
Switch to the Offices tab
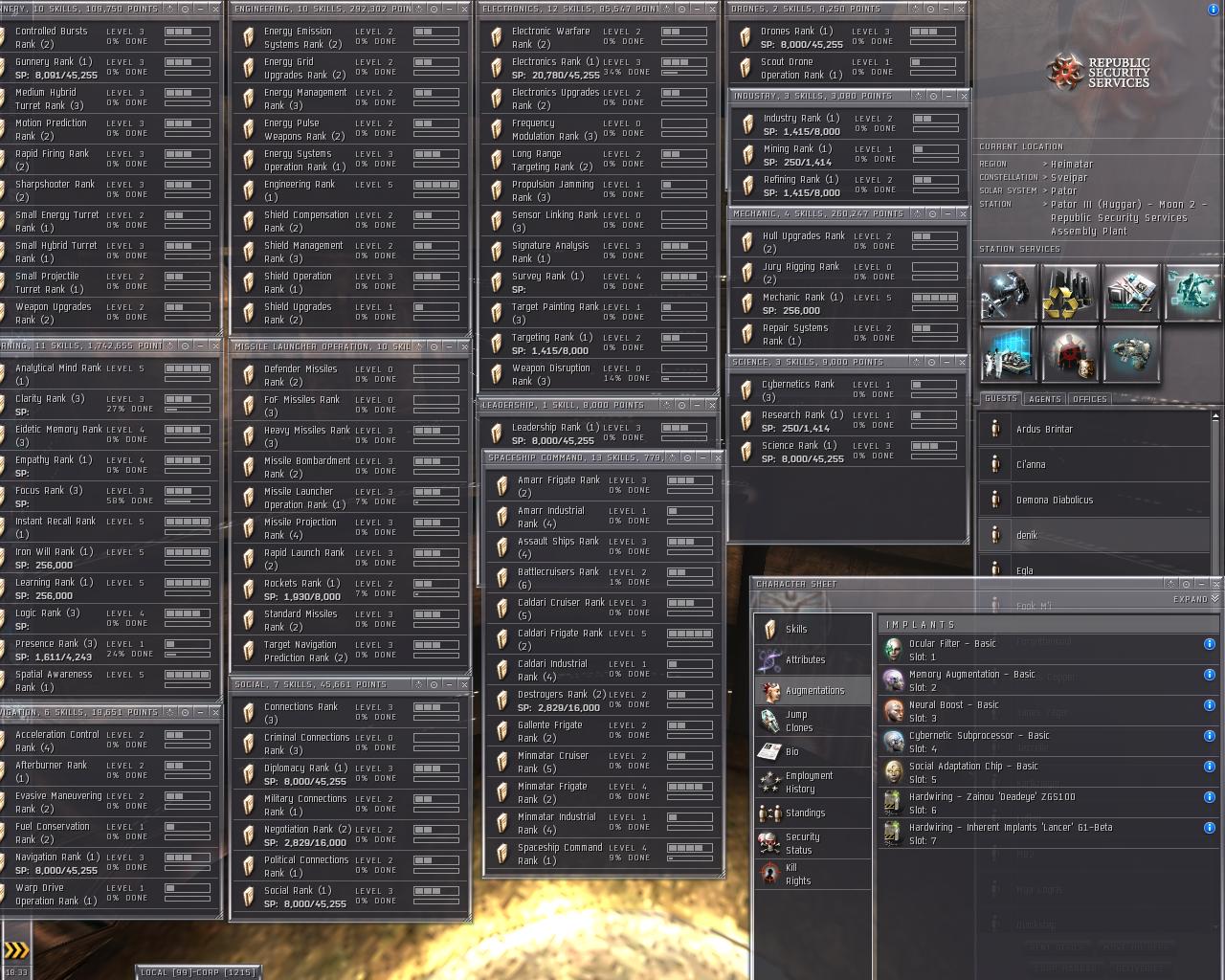(1090, 399)
